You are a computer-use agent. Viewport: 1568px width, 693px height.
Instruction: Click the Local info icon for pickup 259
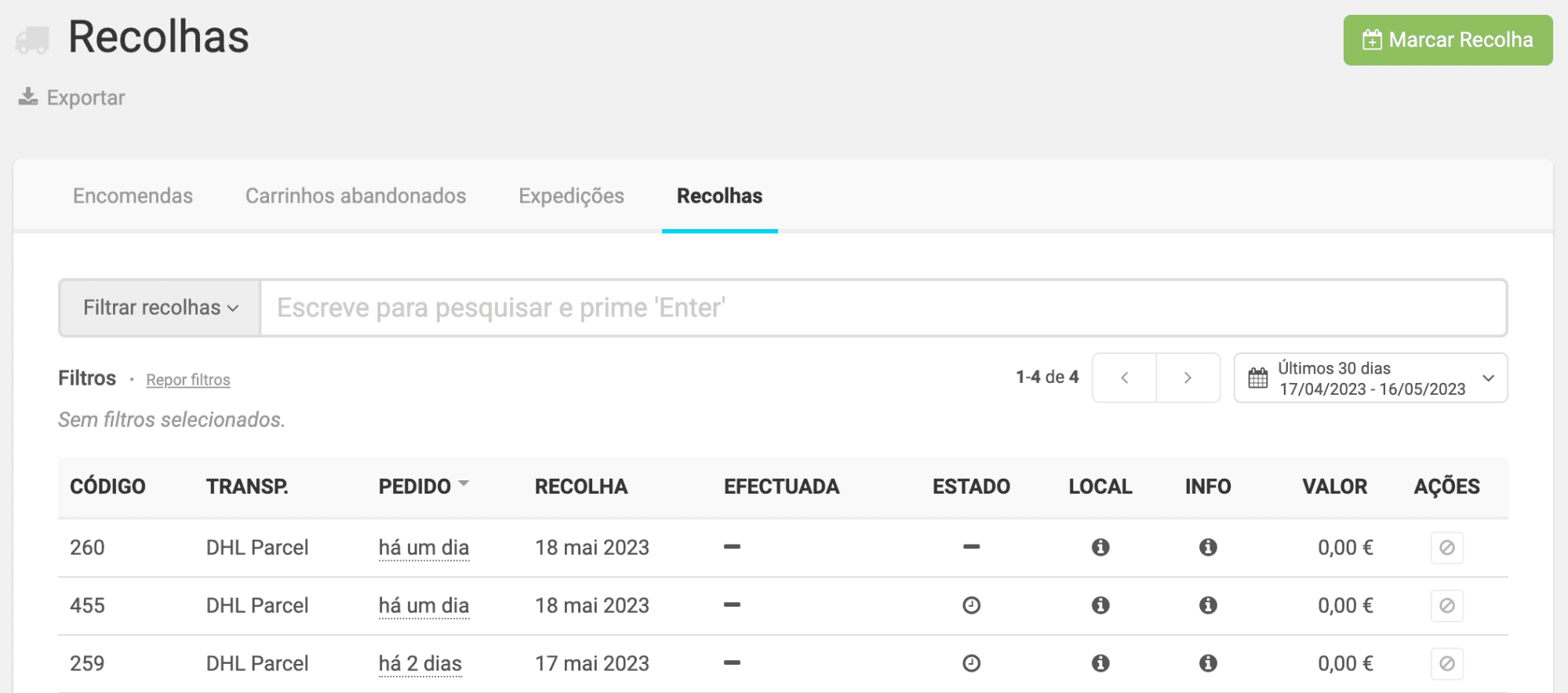1101,664
